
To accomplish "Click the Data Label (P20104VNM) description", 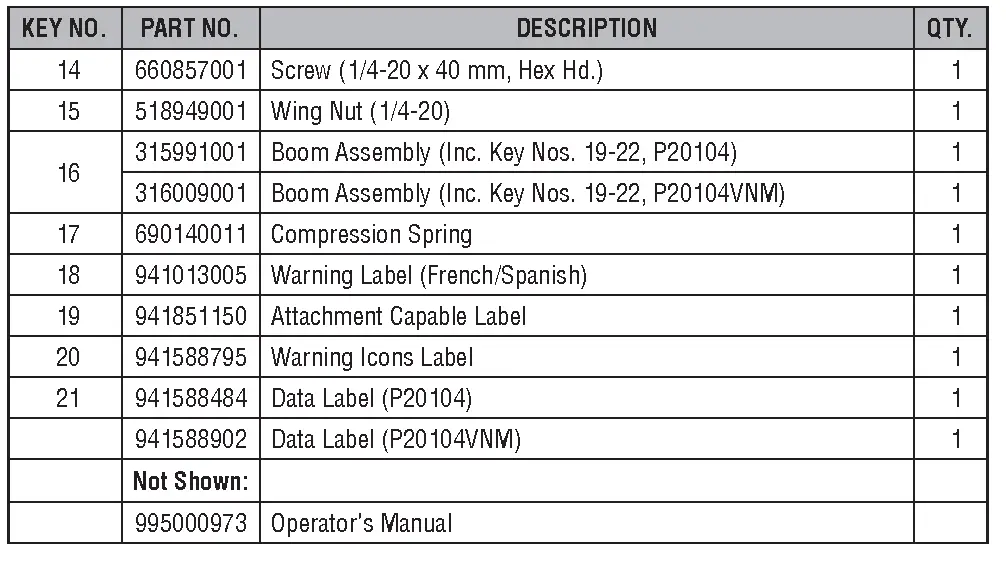I will click(396, 439).
